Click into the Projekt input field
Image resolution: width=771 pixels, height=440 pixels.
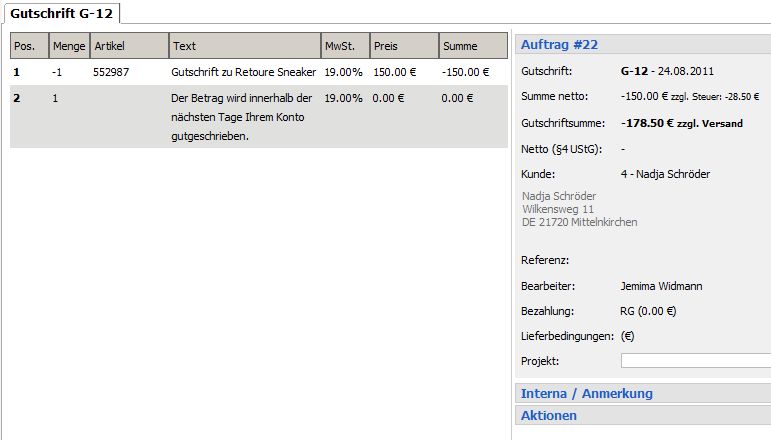[x=696, y=361]
